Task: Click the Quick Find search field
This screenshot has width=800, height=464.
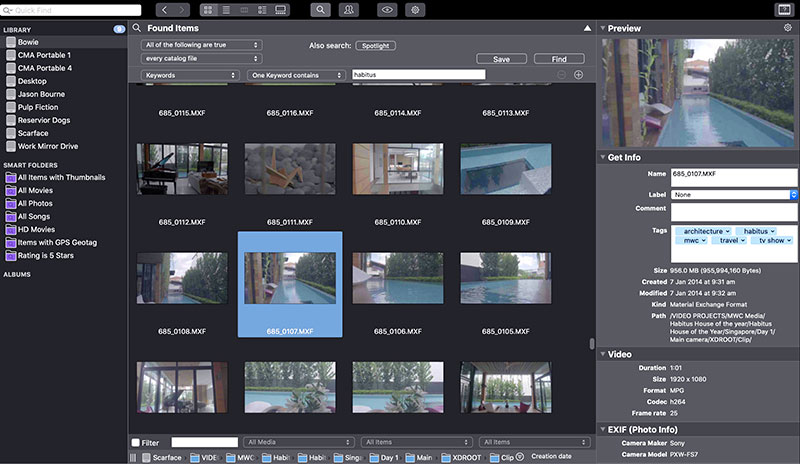Action: pyautogui.click(x=71, y=10)
